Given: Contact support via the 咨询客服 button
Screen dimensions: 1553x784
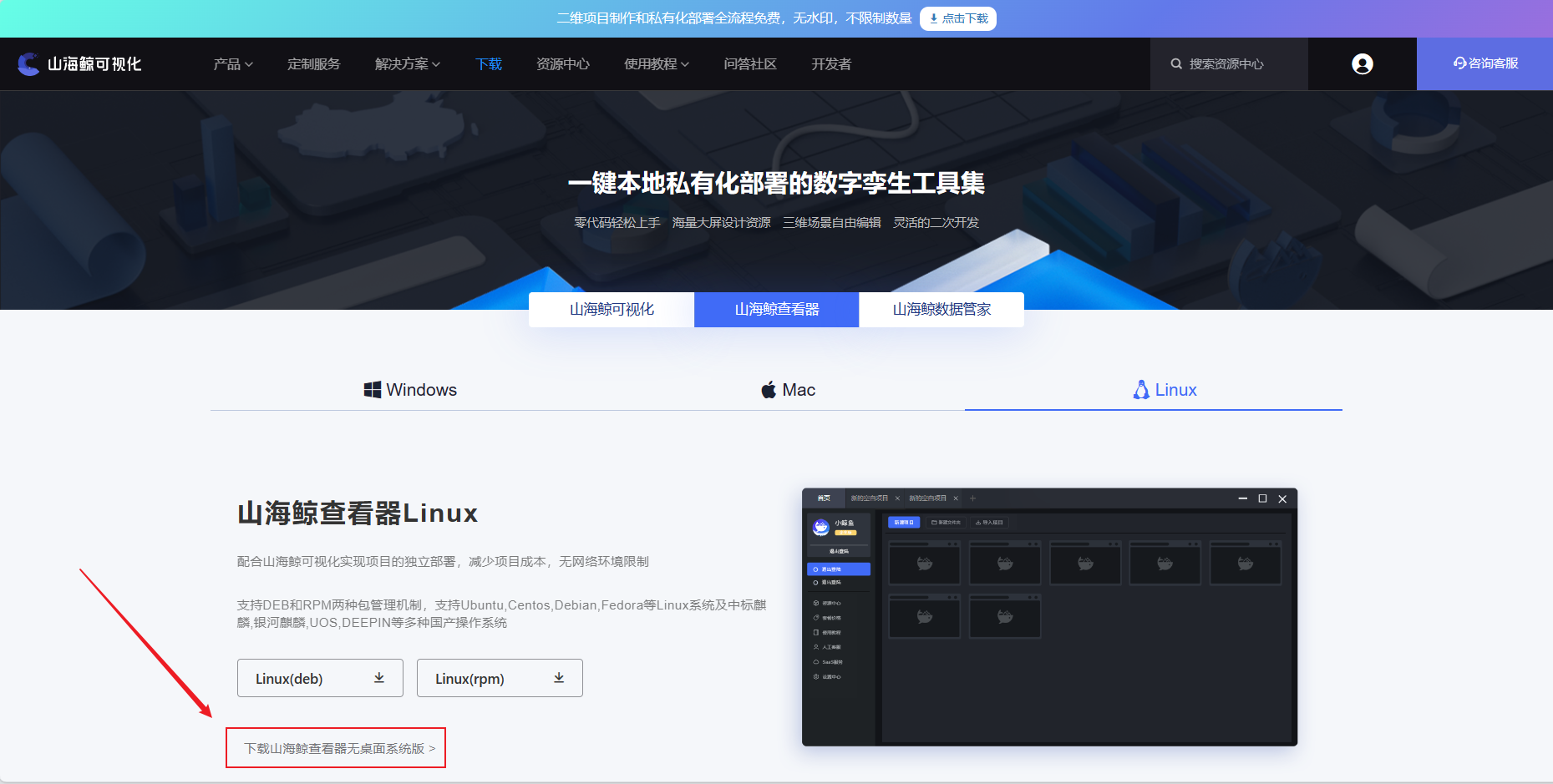Looking at the screenshot, I should coord(1485,63).
